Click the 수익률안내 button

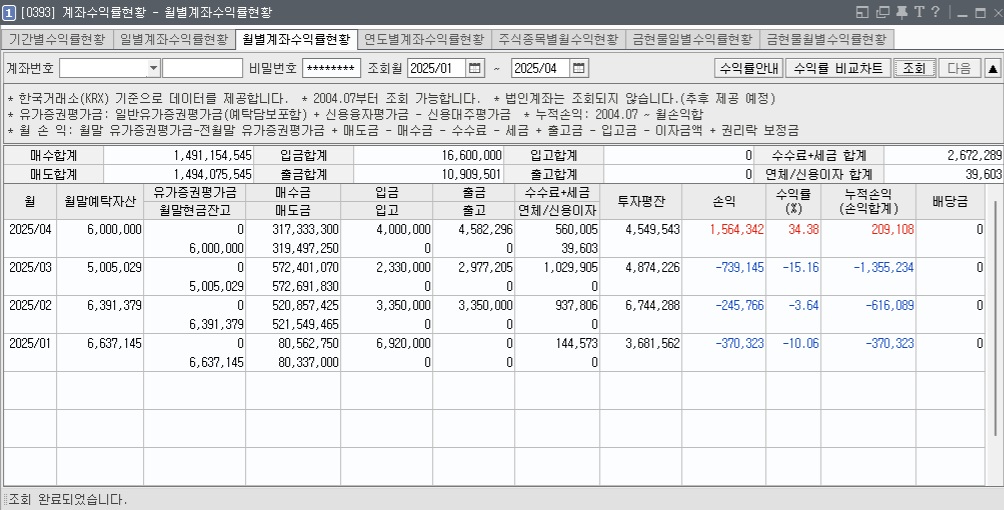(749, 68)
